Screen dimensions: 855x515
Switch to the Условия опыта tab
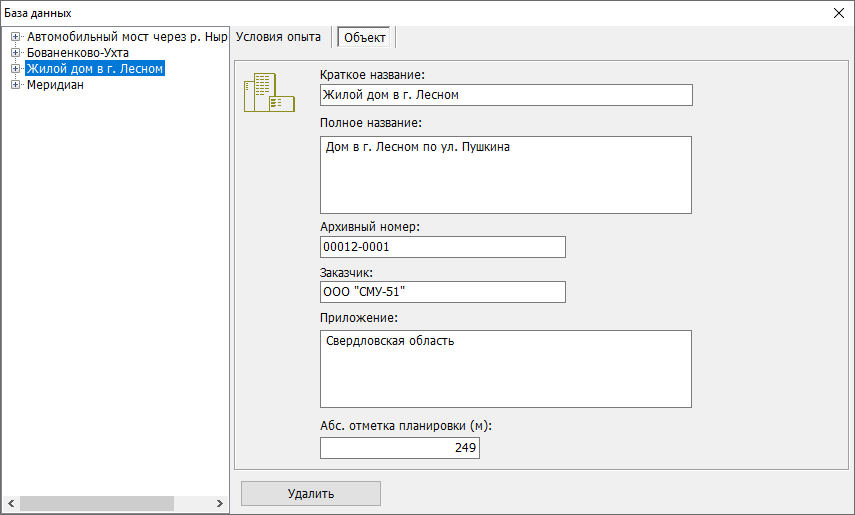tap(279, 37)
